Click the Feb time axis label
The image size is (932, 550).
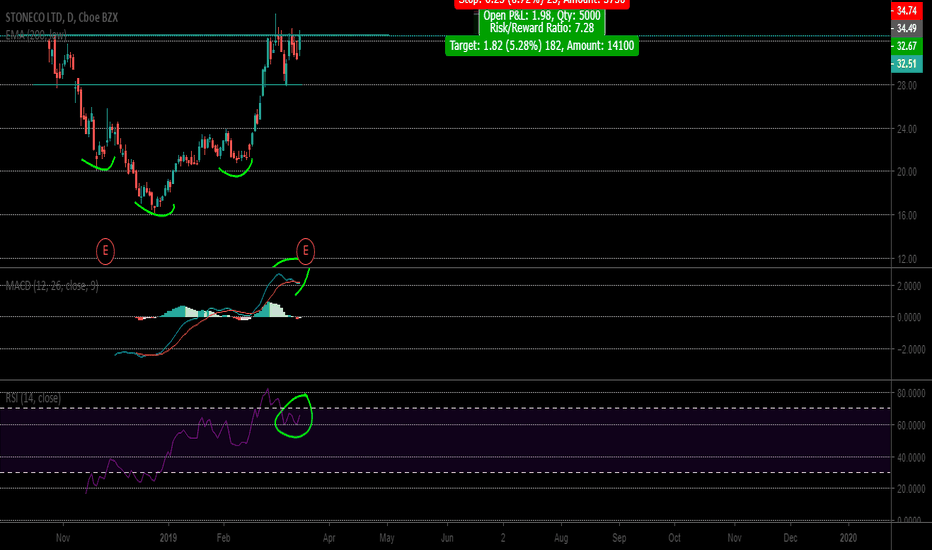[x=223, y=538]
